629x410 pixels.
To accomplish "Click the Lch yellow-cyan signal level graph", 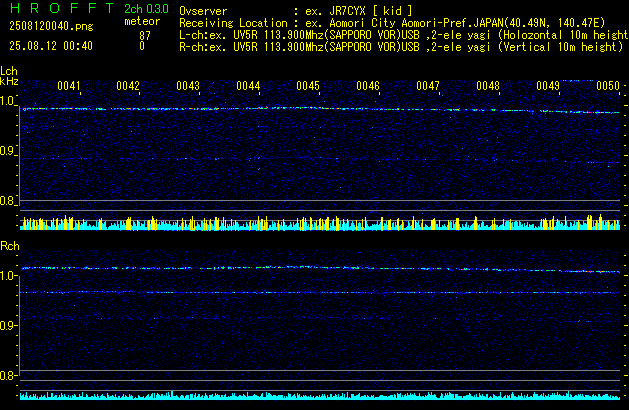I will [320, 222].
